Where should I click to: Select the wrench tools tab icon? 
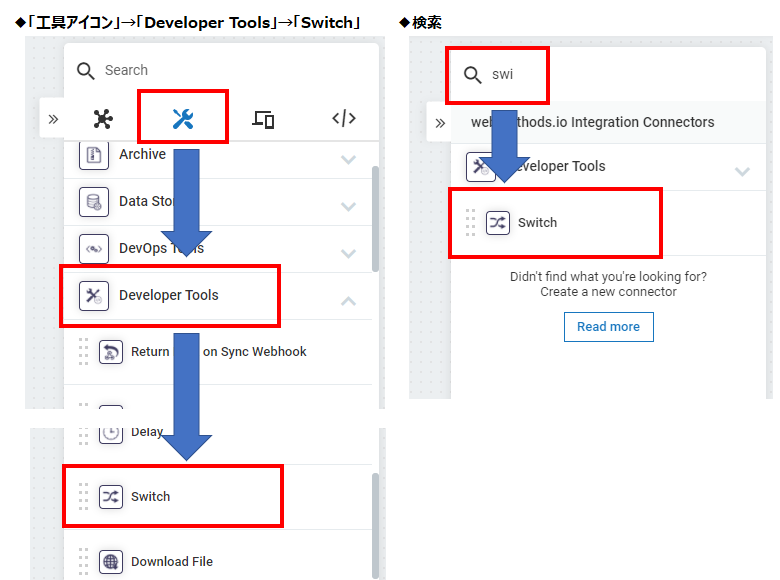click(x=182, y=119)
